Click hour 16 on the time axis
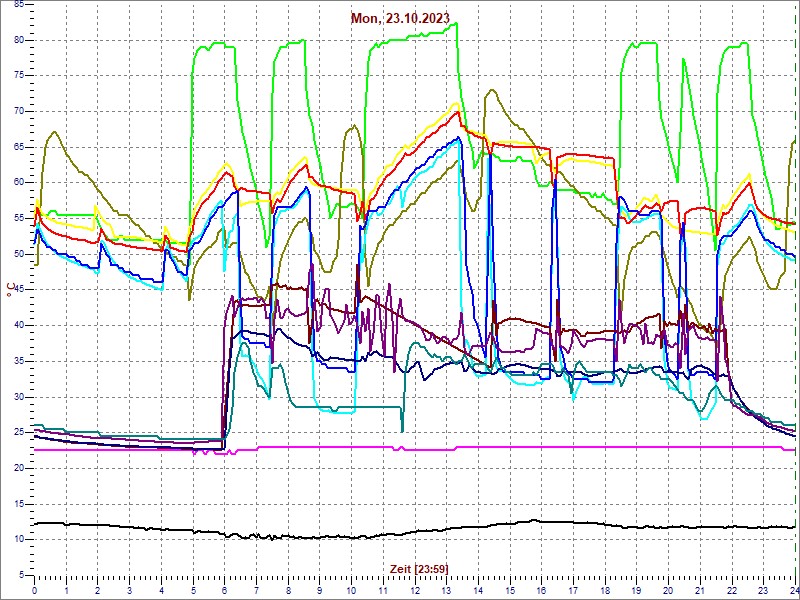Screen dimensions: 800x600 click(x=541, y=590)
